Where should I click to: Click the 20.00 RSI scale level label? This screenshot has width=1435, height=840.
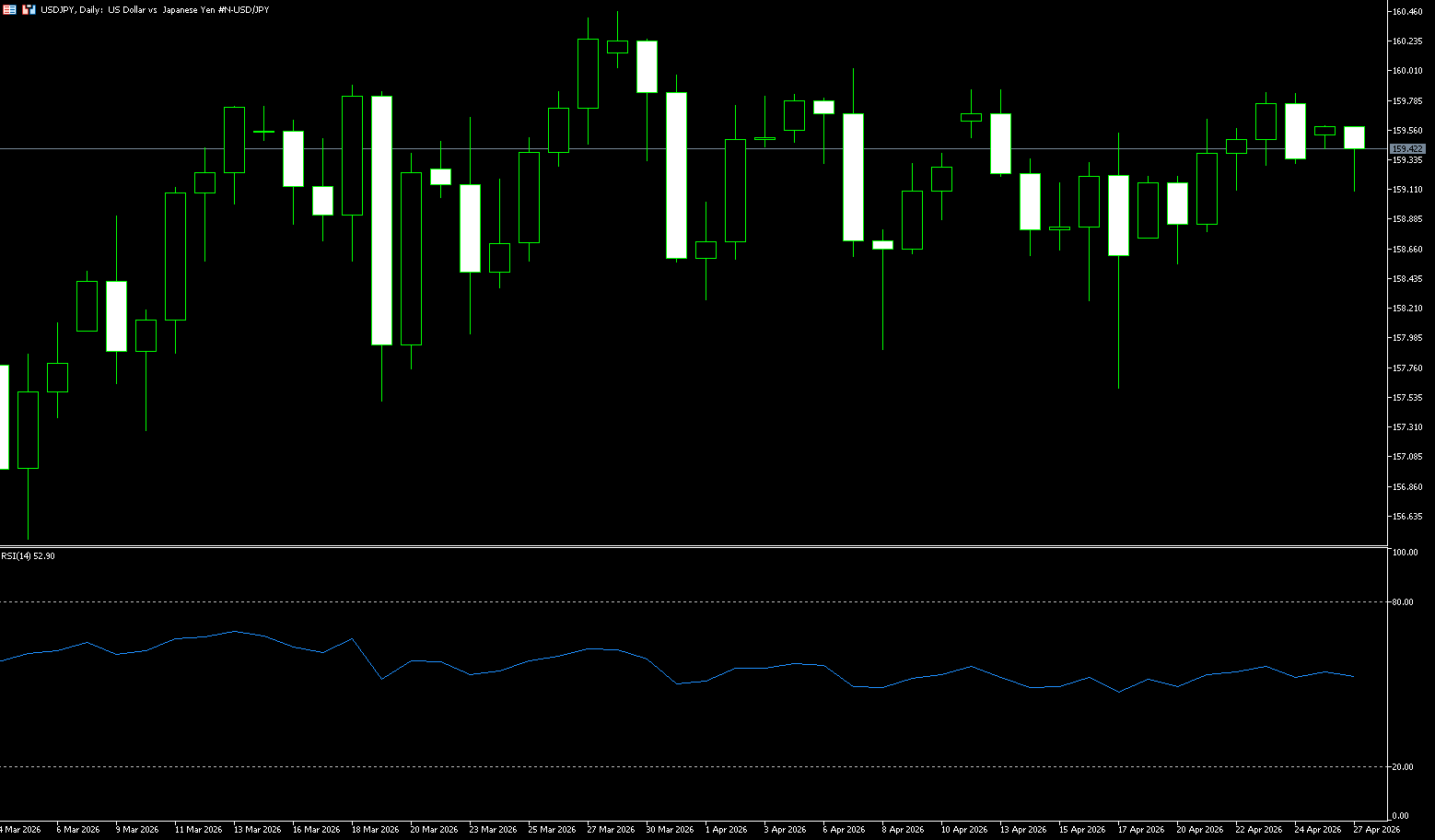1403,766
